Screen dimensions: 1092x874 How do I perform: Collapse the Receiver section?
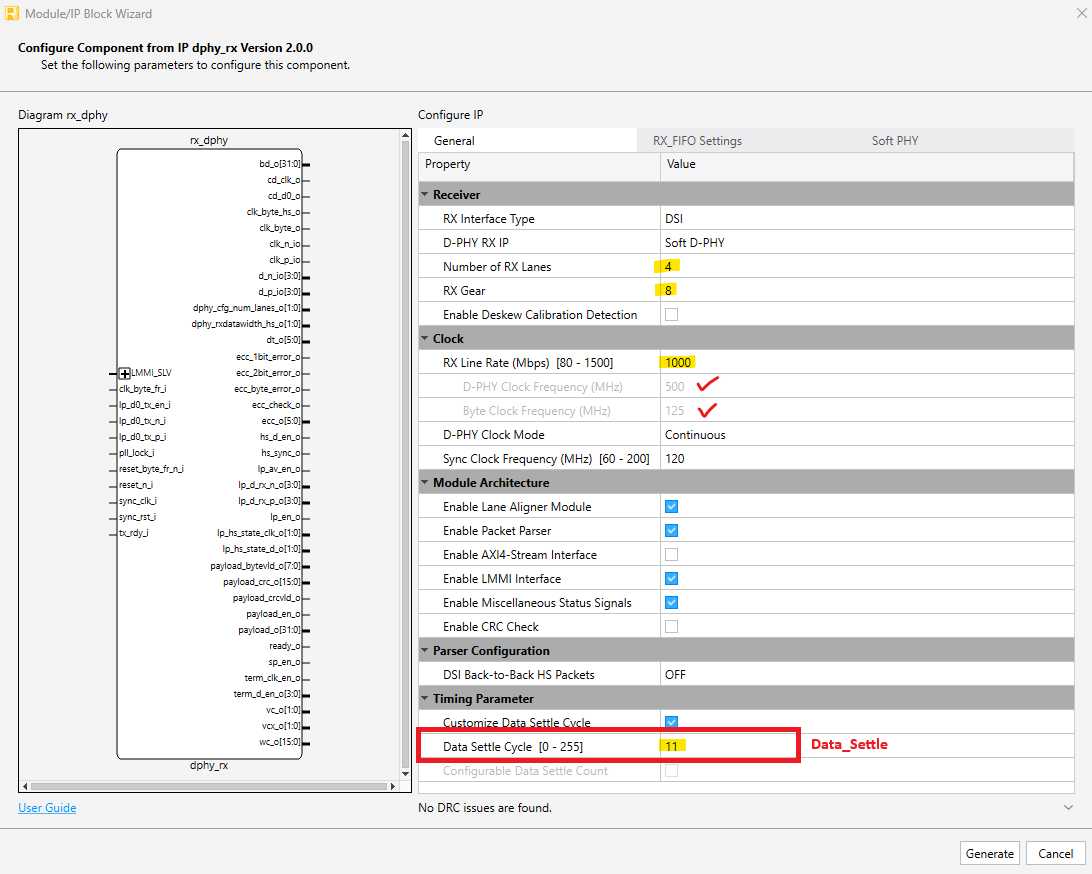click(x=425, y=195)
